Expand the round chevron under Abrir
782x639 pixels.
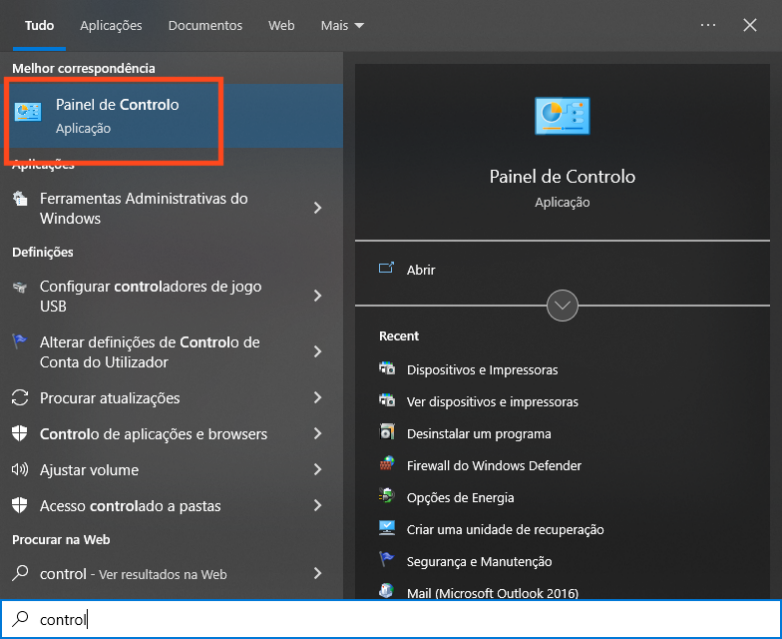(562, 305)
